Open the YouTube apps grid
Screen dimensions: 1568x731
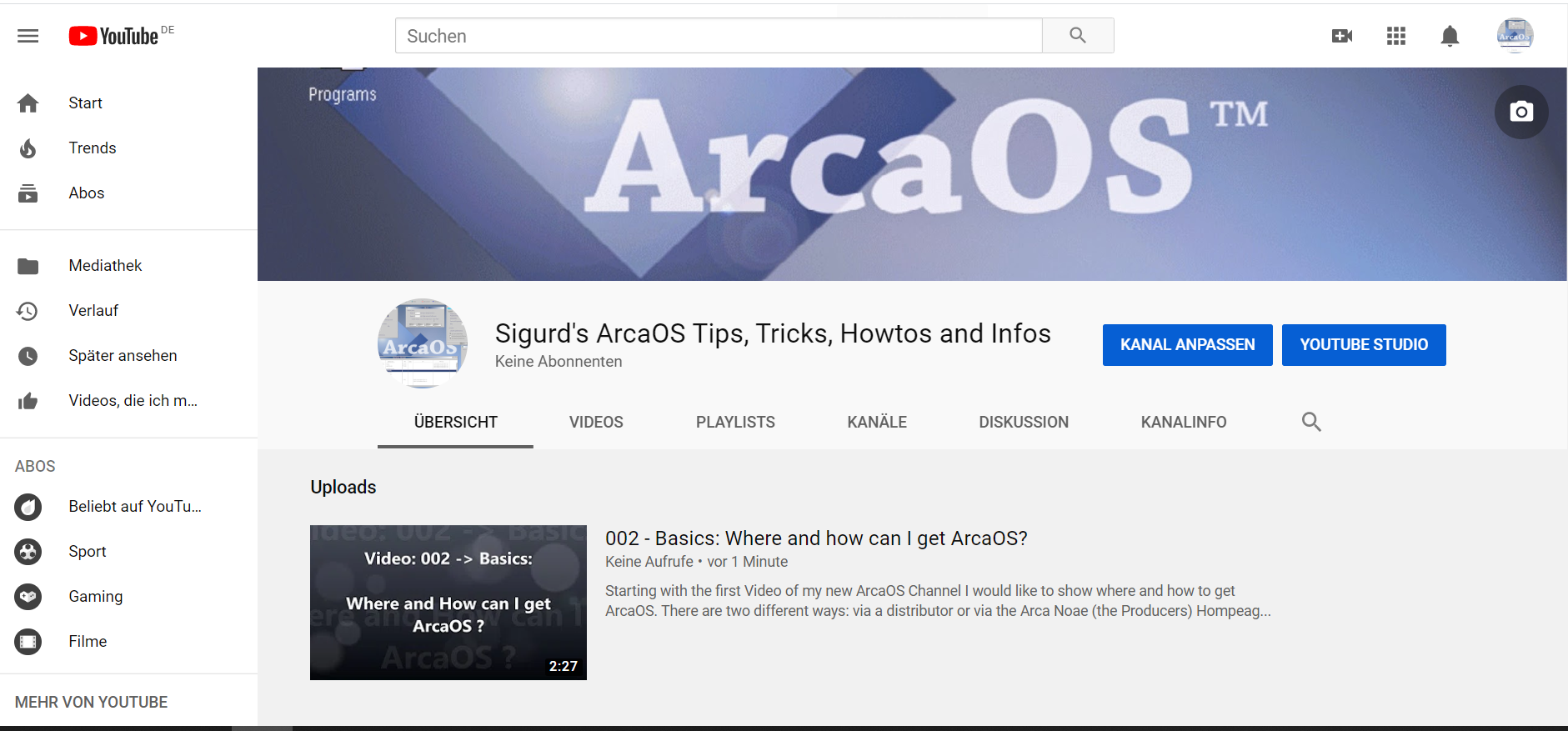(x=1396, y=36)
